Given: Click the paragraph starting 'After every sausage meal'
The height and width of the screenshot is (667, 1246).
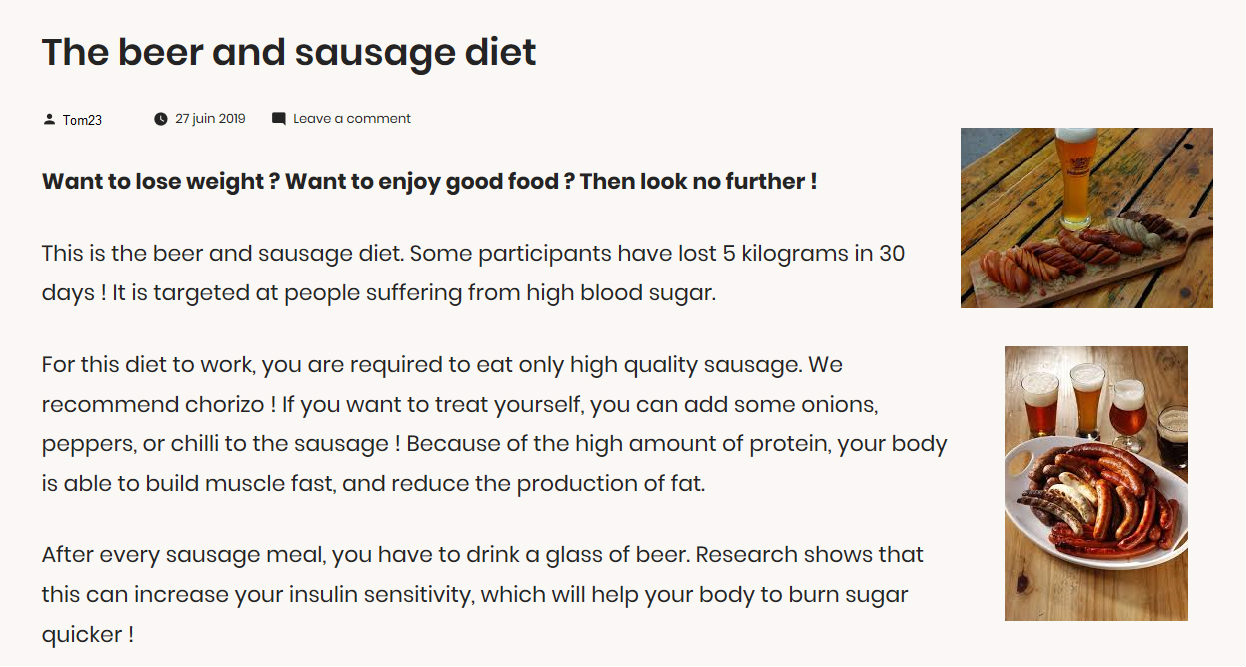Looking at the screenshot, I should click(x=482, y=594).
